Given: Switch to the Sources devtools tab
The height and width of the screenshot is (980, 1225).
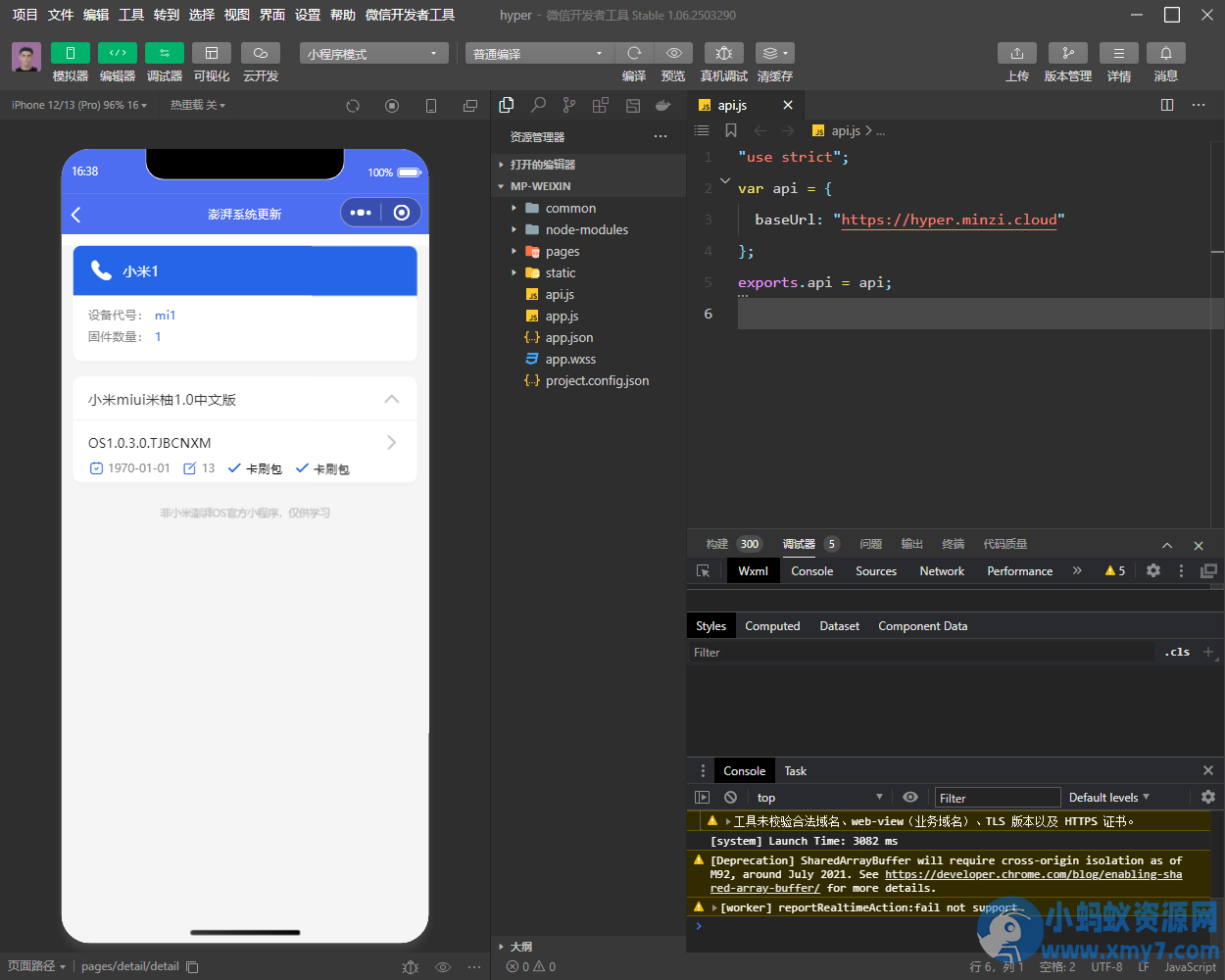Looking at the screenshot, I should [x=876, y=571].
